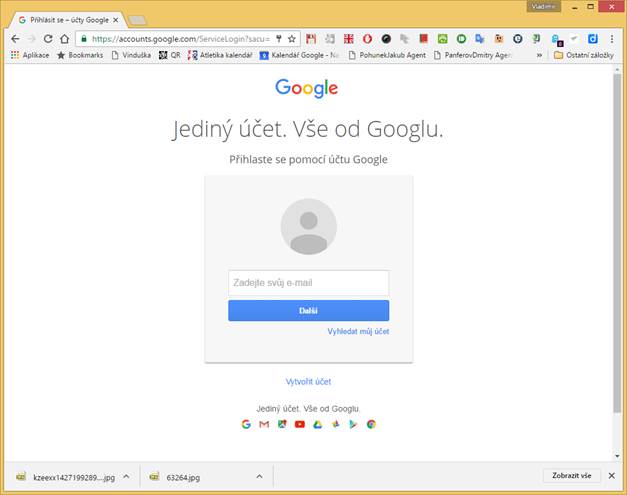Open the Google Photos product icon
This screenshot has height=495, width=627.
(x=335, y=424)
